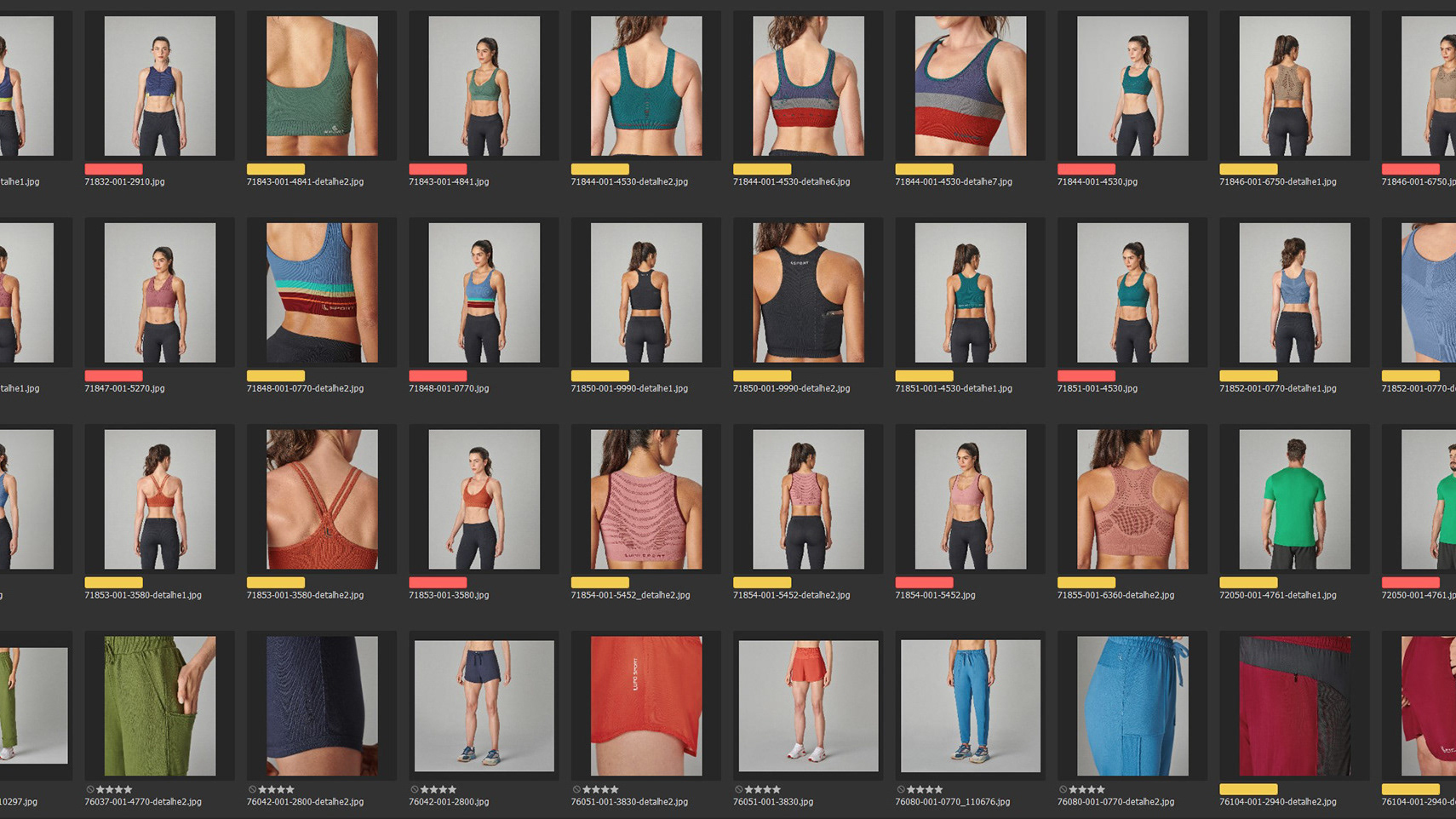Select thumbnail 71844-001-4530-detalhe7 striped bra front
1456x819 pixels.
971,86
